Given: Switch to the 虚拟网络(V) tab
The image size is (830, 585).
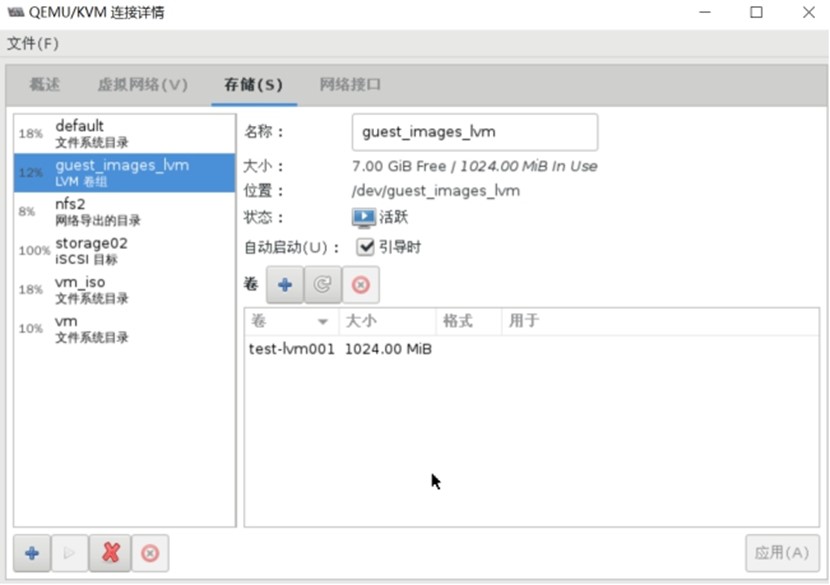Looking at the screenshot, I should click(x=142, y=85).
